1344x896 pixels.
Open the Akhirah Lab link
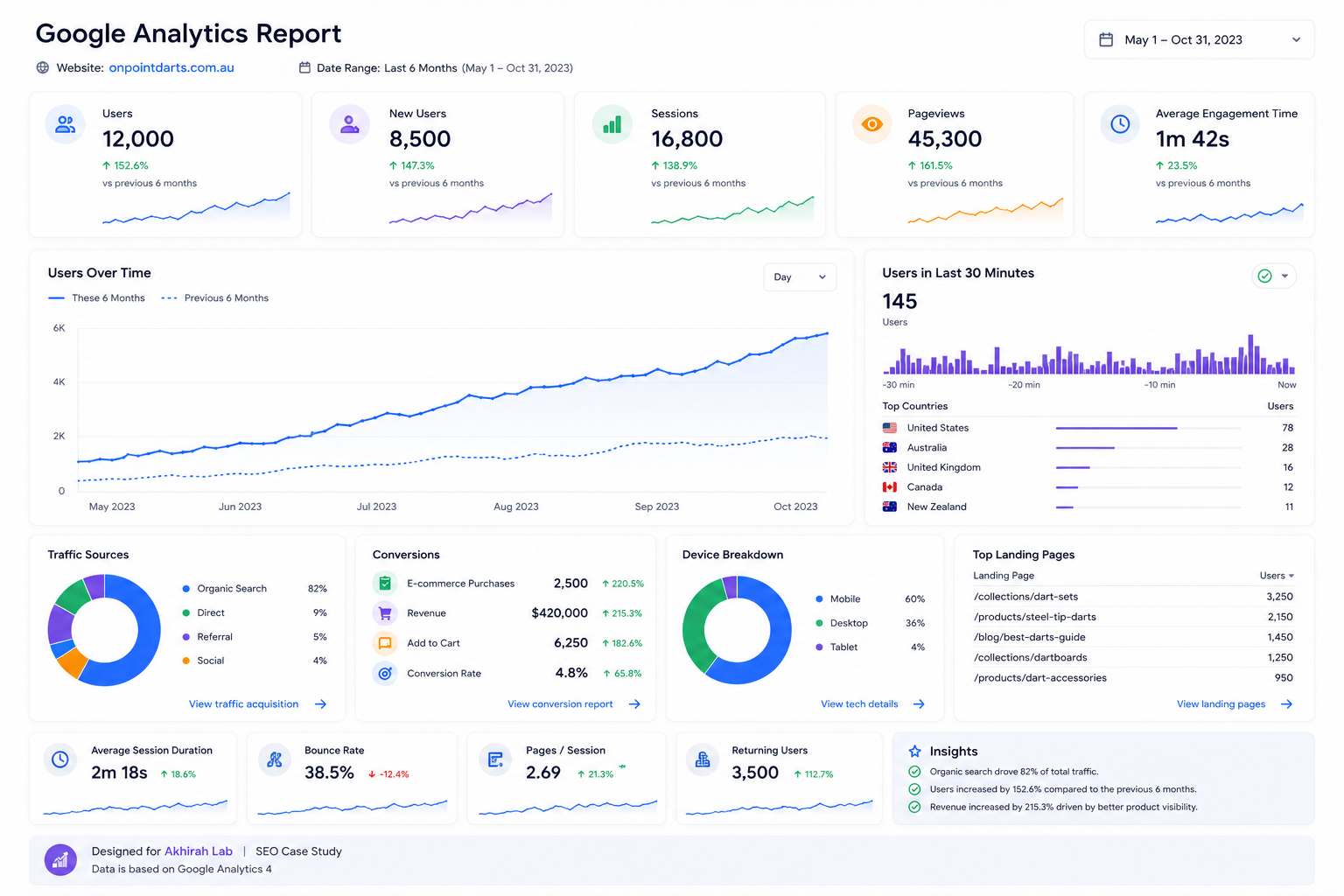click(199, 851)
